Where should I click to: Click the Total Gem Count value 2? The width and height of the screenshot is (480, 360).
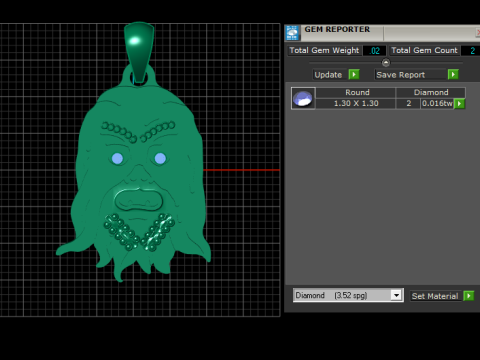[472, 51]
